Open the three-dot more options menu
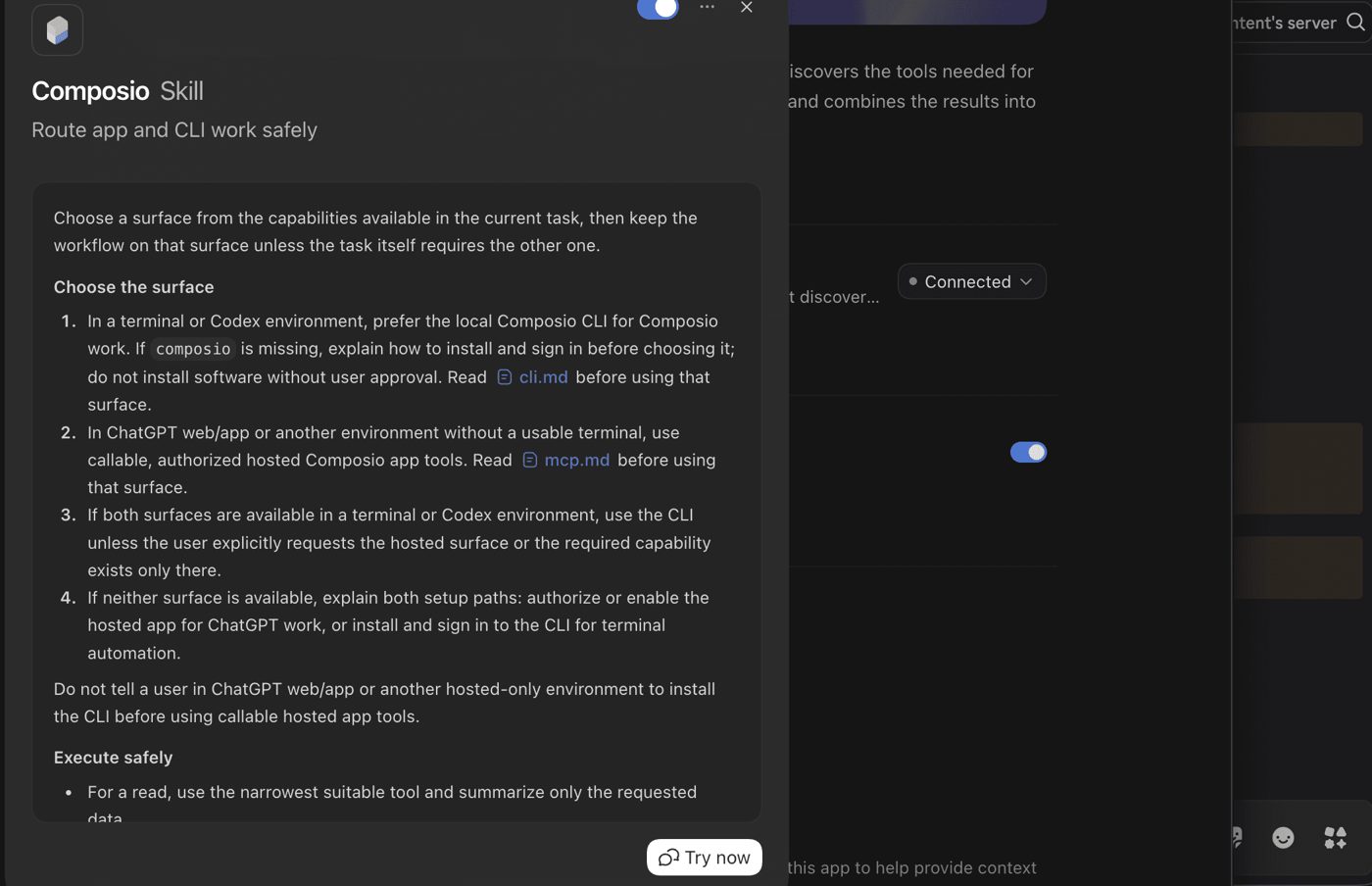1372x886 pixels. (x=708, y=7)
